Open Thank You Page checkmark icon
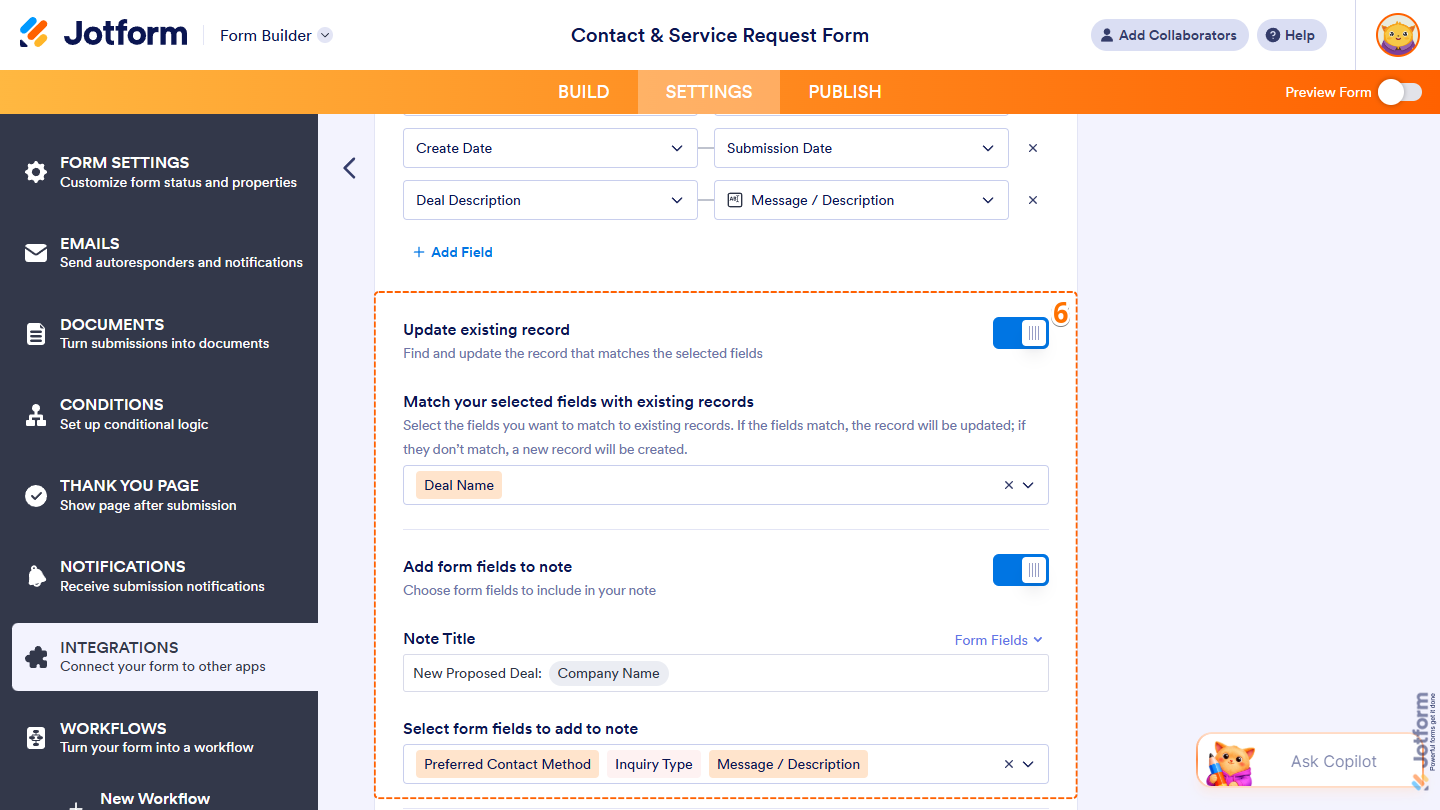1440x810 pixels. [36, 496]
